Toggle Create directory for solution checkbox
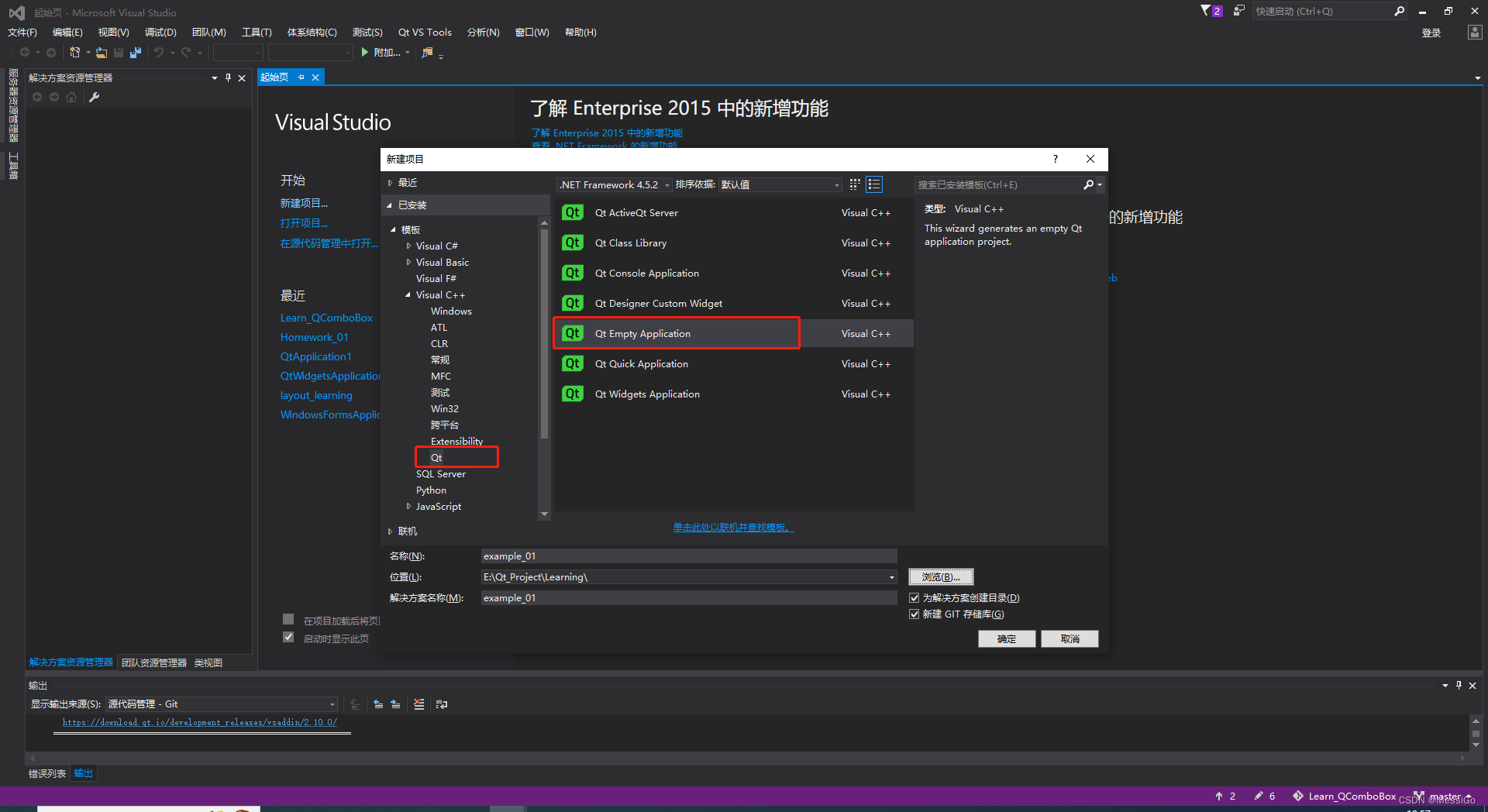Image resolution: width=1488 pixels, height=812 pixels. point(914,598)
